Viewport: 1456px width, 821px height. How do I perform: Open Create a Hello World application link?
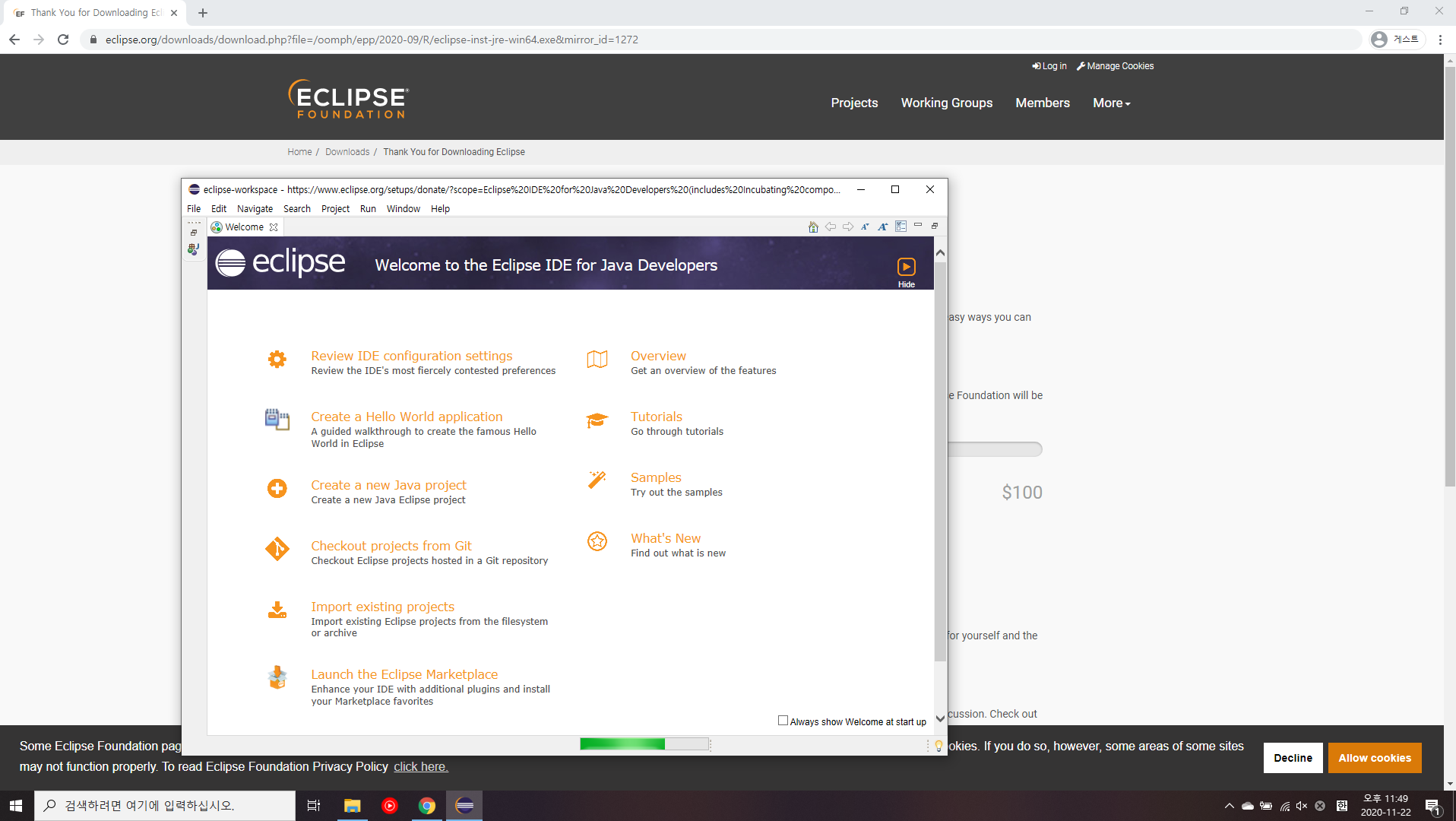[407, 417]
